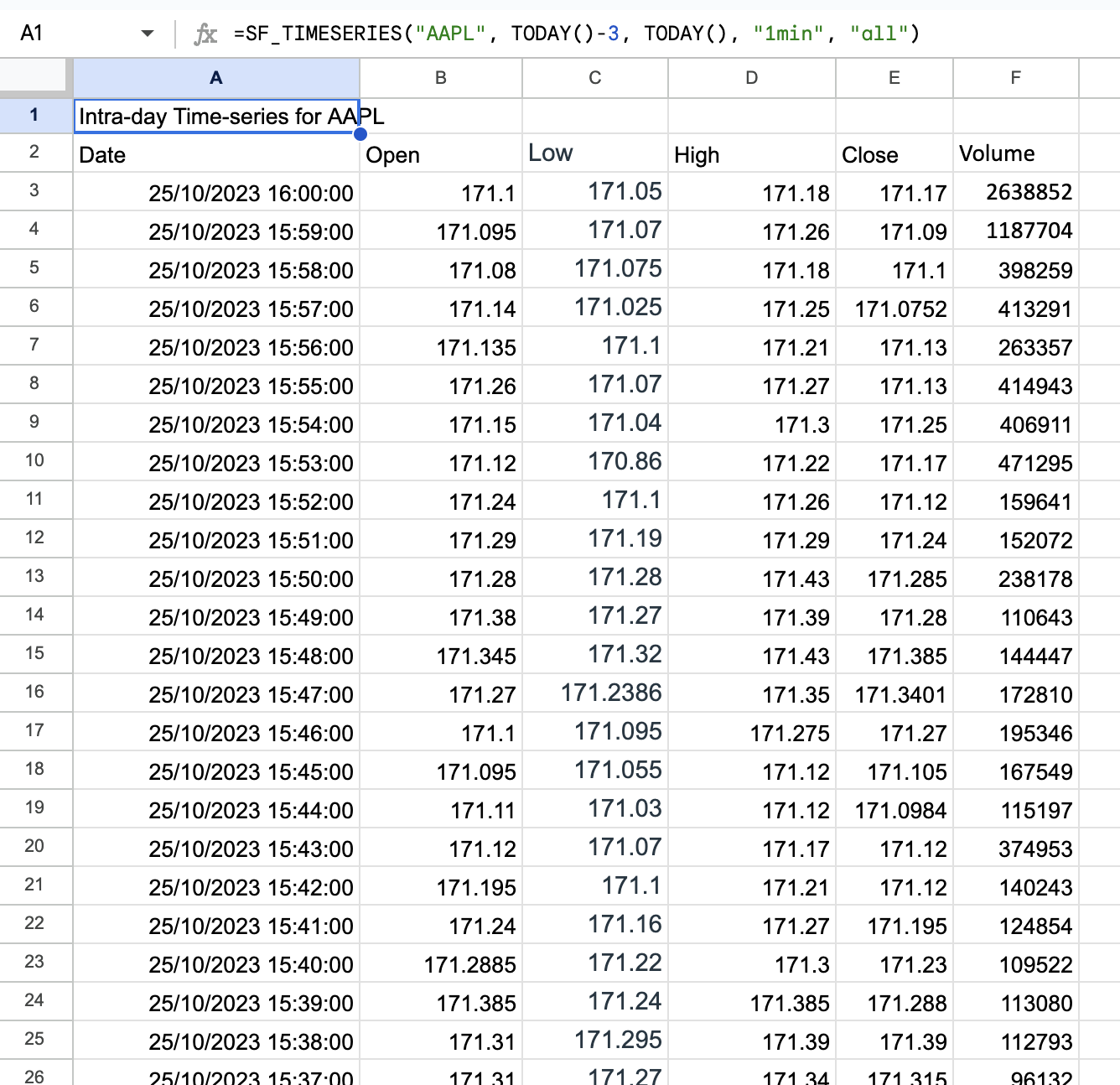The width and height of the screenshot is (1120, 1085).
Task: Click low value 170.86
Action: point(595,461)
